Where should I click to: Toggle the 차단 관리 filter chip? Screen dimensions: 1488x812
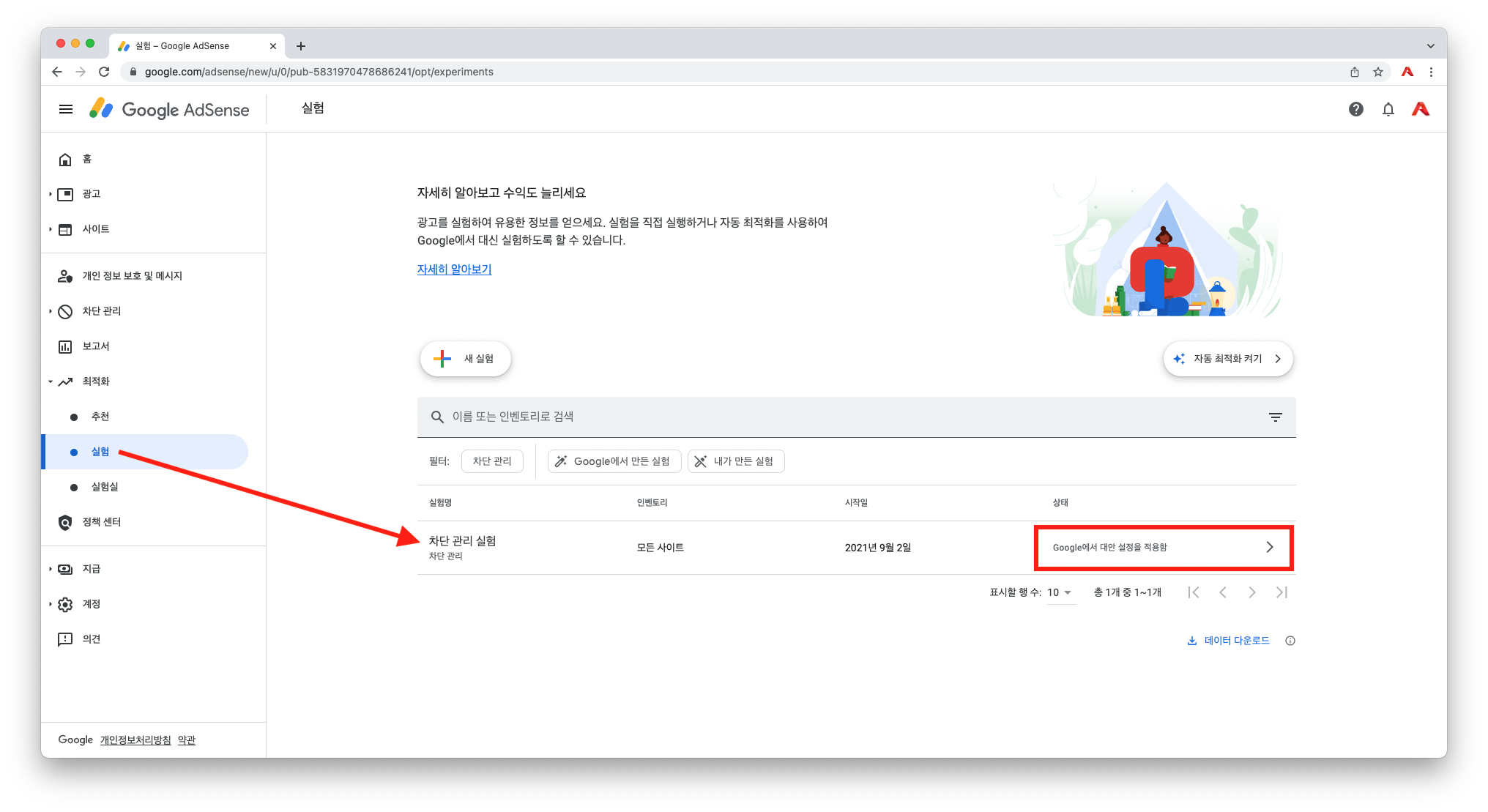(492, 461)
